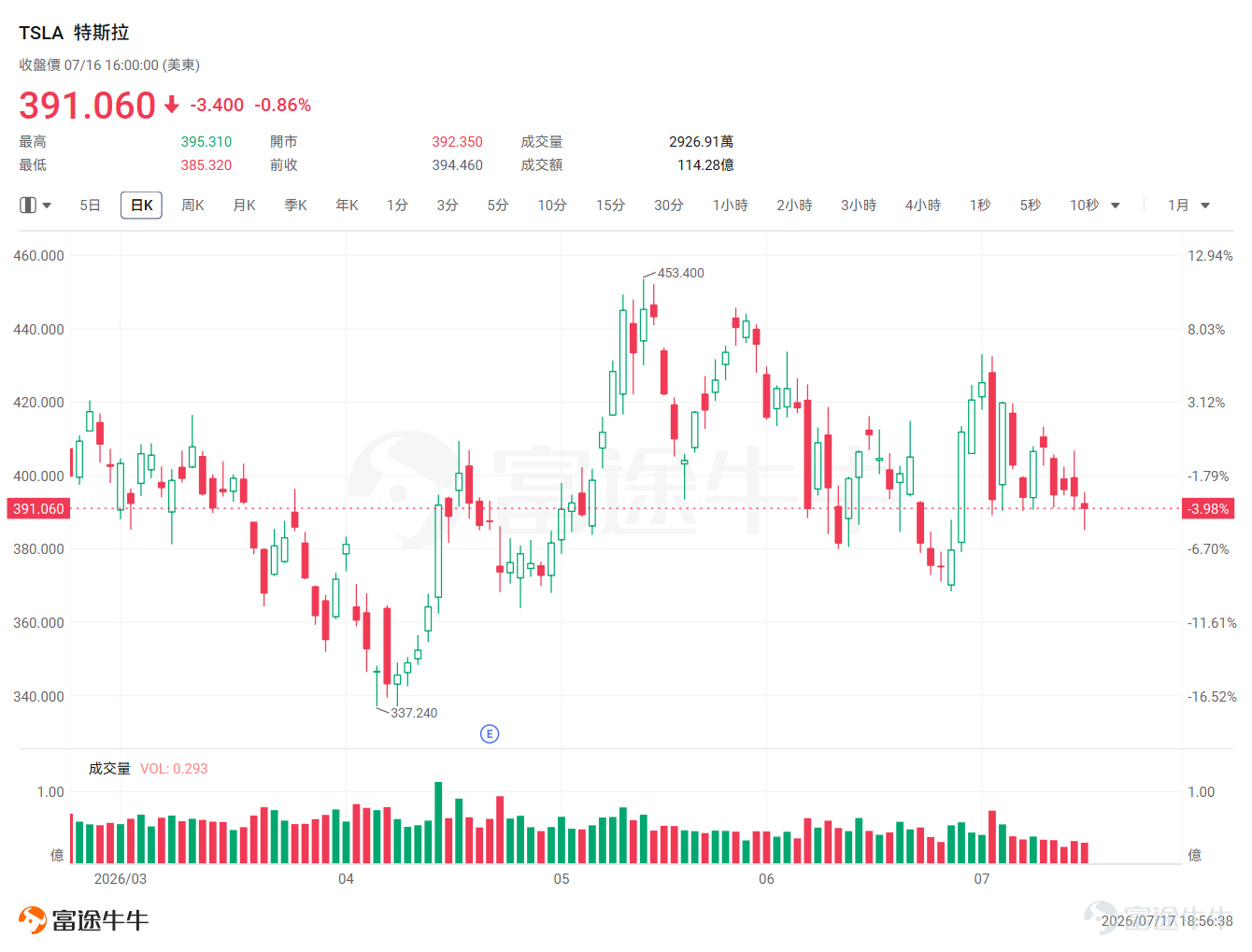Switch to the 周K weekly tab

(192, 205)
